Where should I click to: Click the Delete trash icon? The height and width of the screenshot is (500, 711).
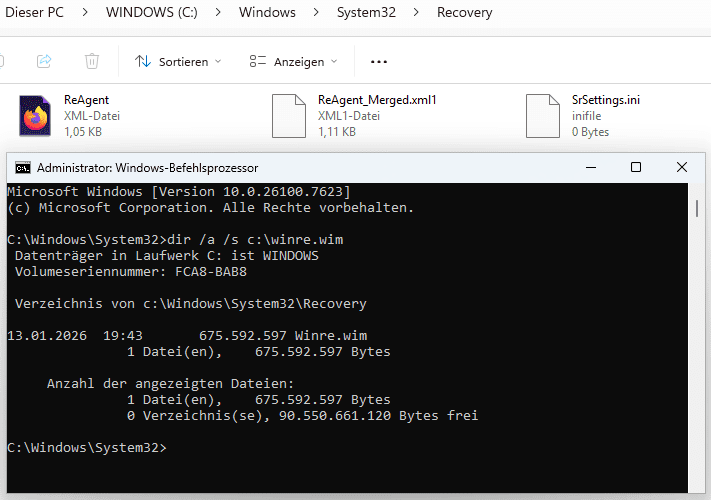click(92, 61)
